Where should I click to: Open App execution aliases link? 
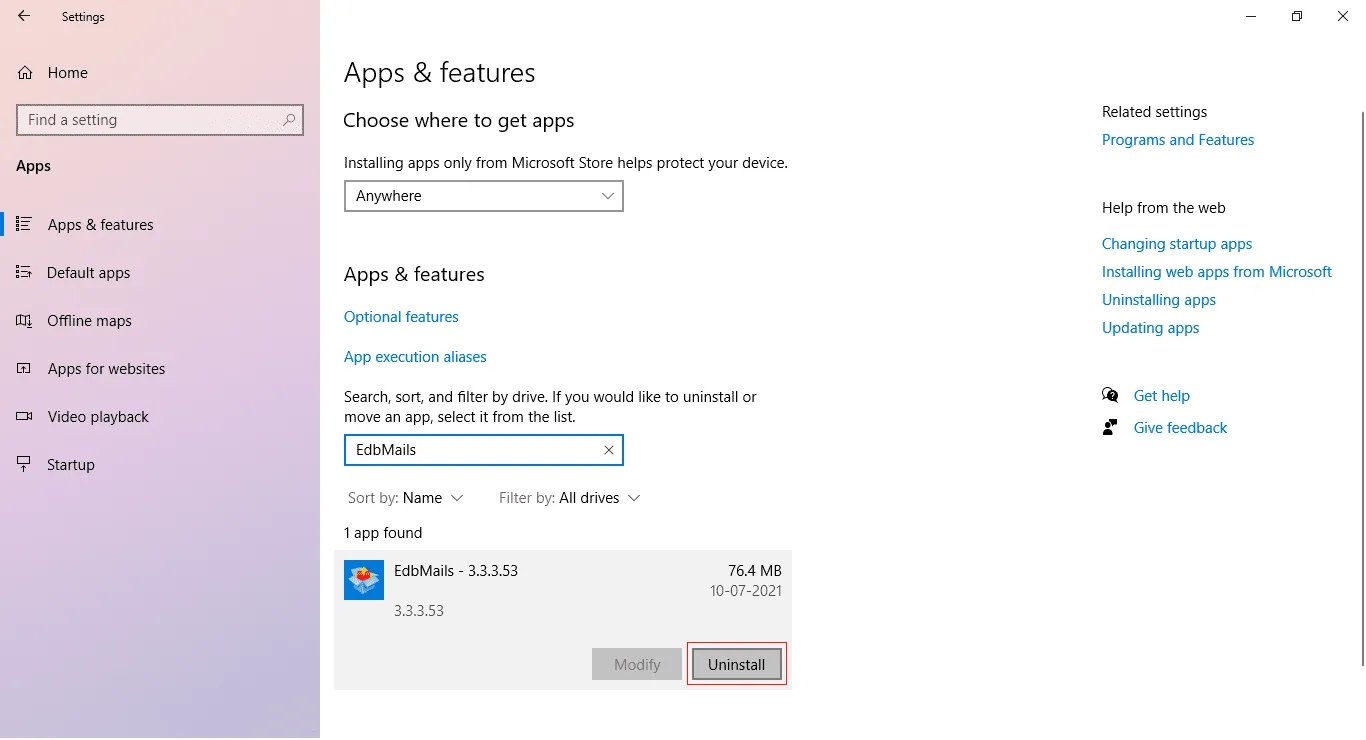click(x=415, y=357)
